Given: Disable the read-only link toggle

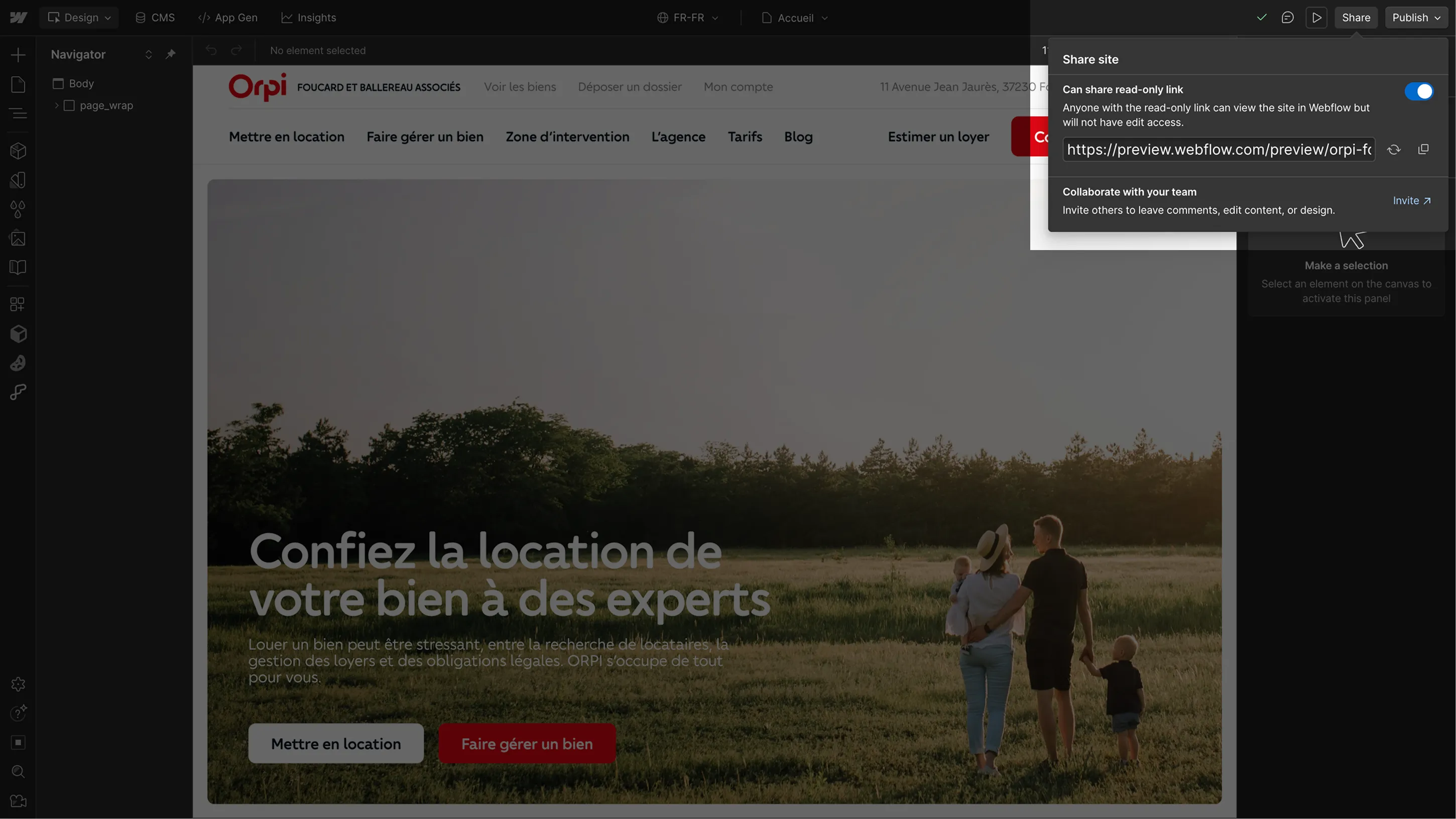Looking at the screenshot, I should click(1419, 91).
